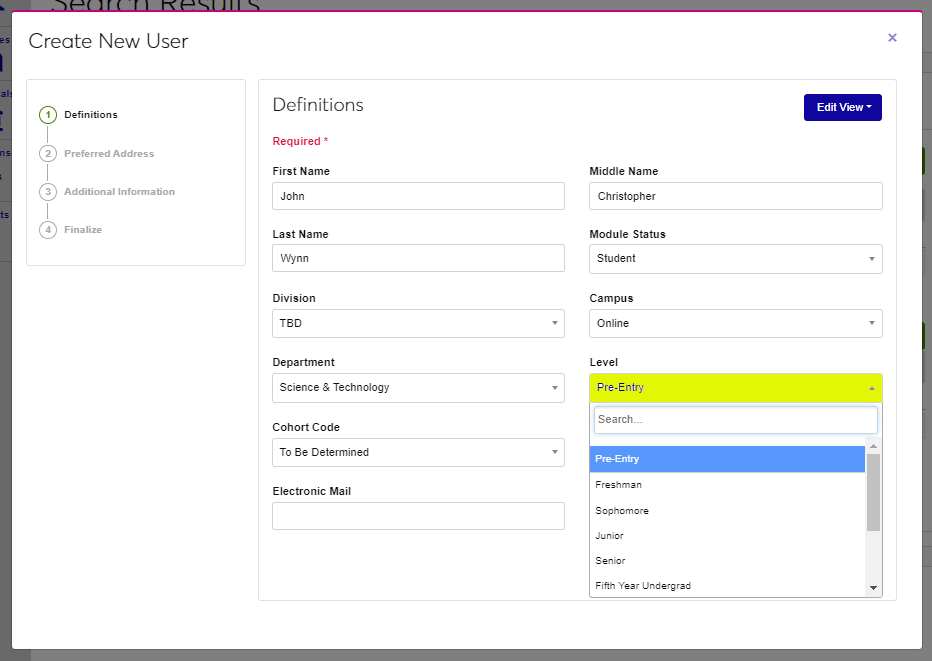Viewport: 932px width, 661px height.
Task: Open the Department dropdown
Action: point(418,388)
